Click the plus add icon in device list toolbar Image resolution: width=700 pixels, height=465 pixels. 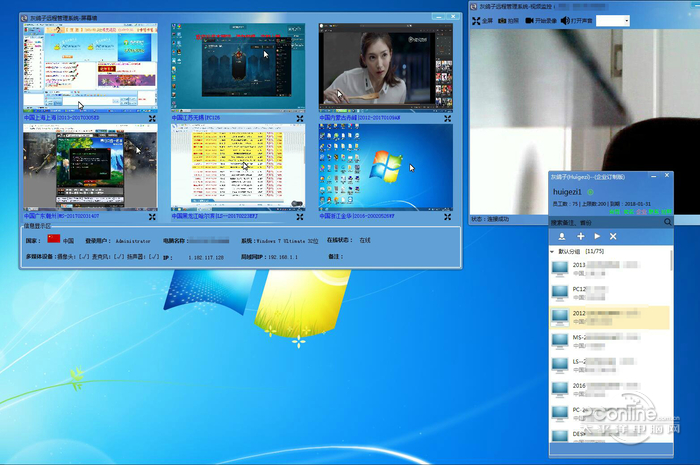(x=580, y=236)
